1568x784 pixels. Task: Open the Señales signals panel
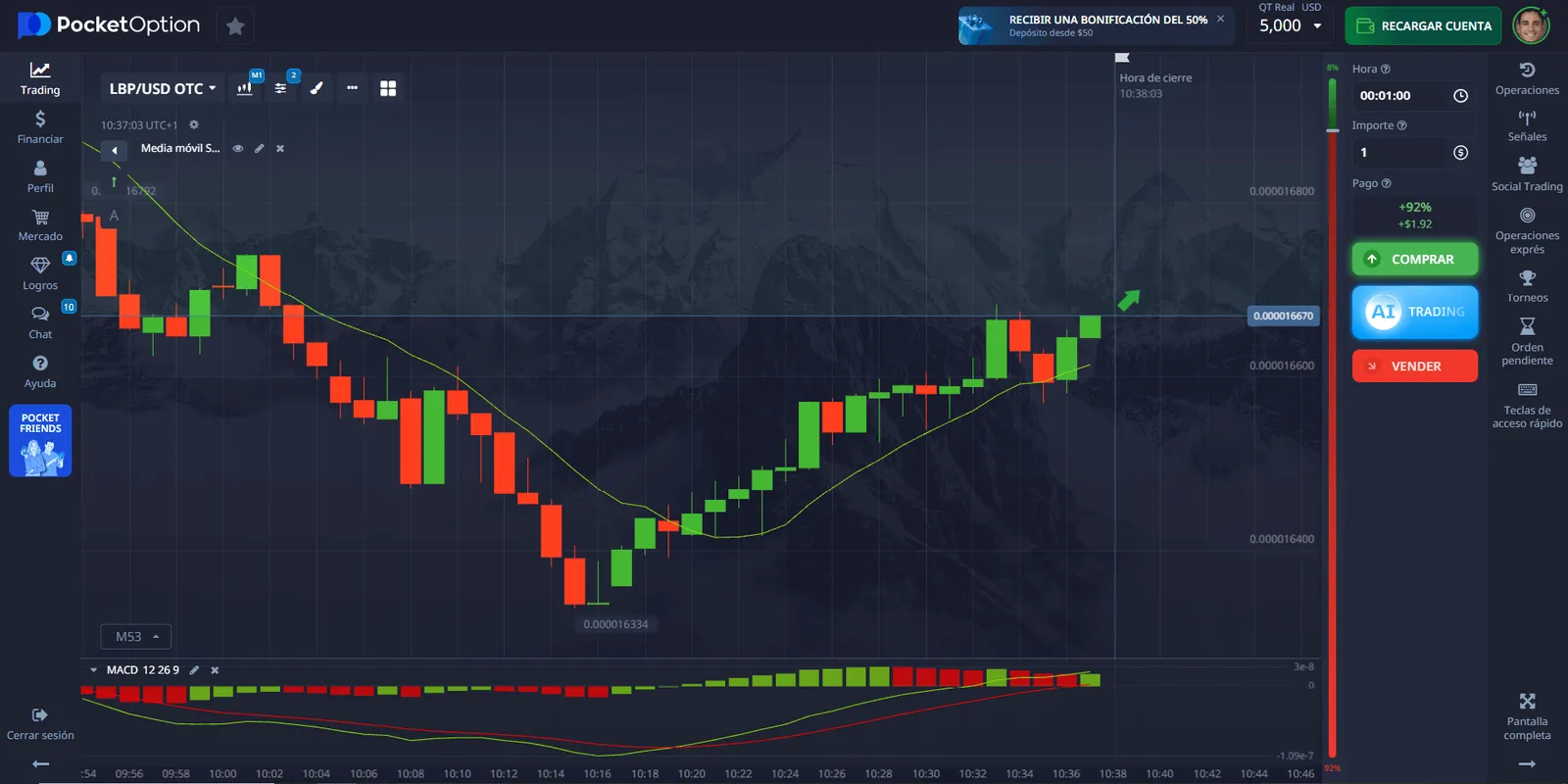tap(1527, 125)
